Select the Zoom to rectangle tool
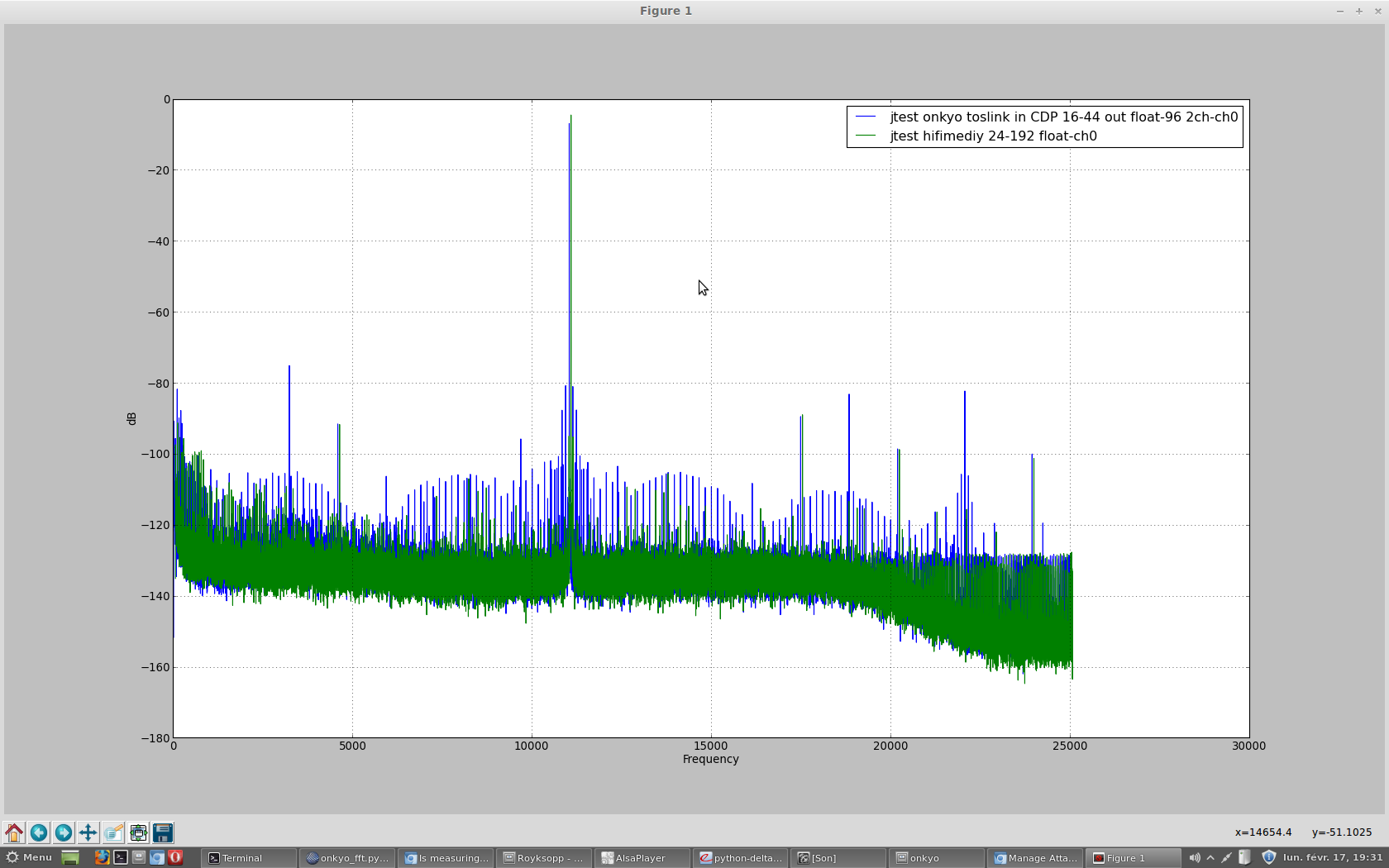The height and width of the screenshot is (868, 1389). pos(113,832)
